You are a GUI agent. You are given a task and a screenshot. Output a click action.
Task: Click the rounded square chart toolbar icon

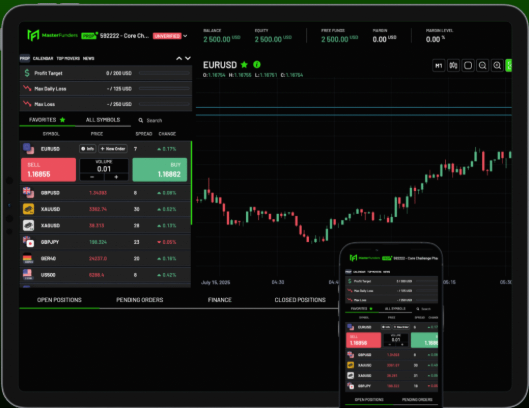[x=468, y=65]
